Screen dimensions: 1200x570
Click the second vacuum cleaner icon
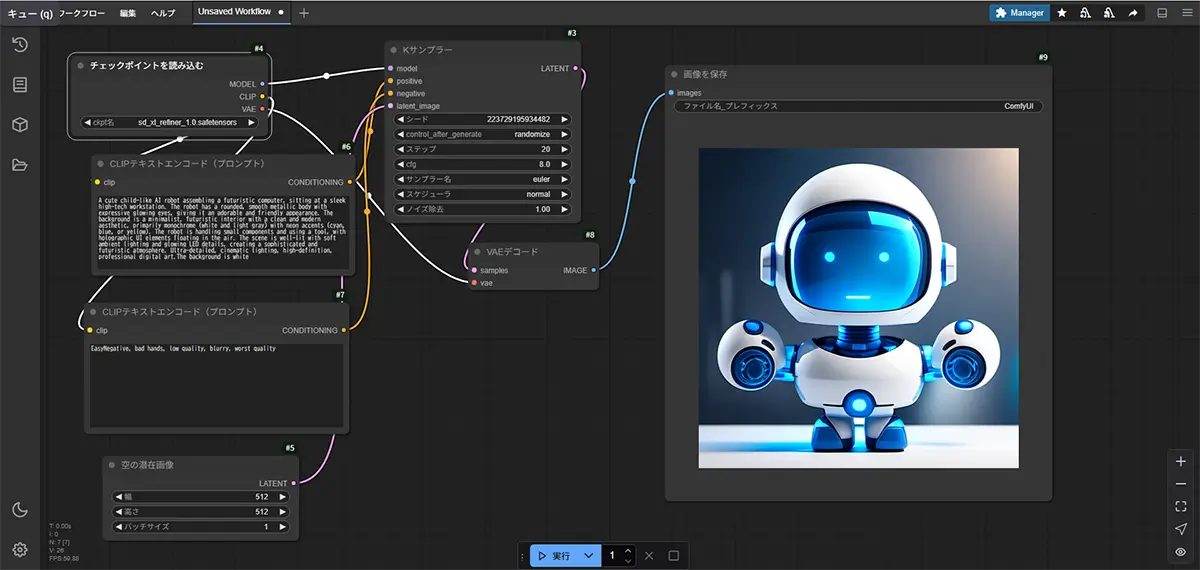(1109, 13)
